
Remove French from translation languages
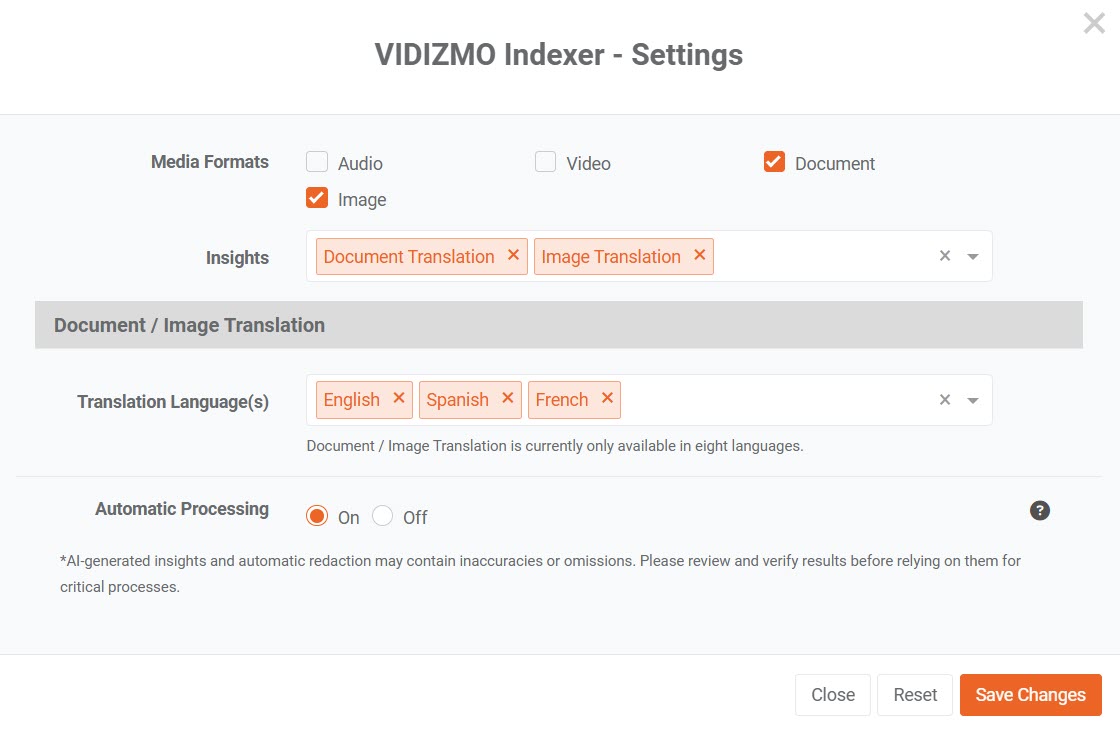click(607, 398)
